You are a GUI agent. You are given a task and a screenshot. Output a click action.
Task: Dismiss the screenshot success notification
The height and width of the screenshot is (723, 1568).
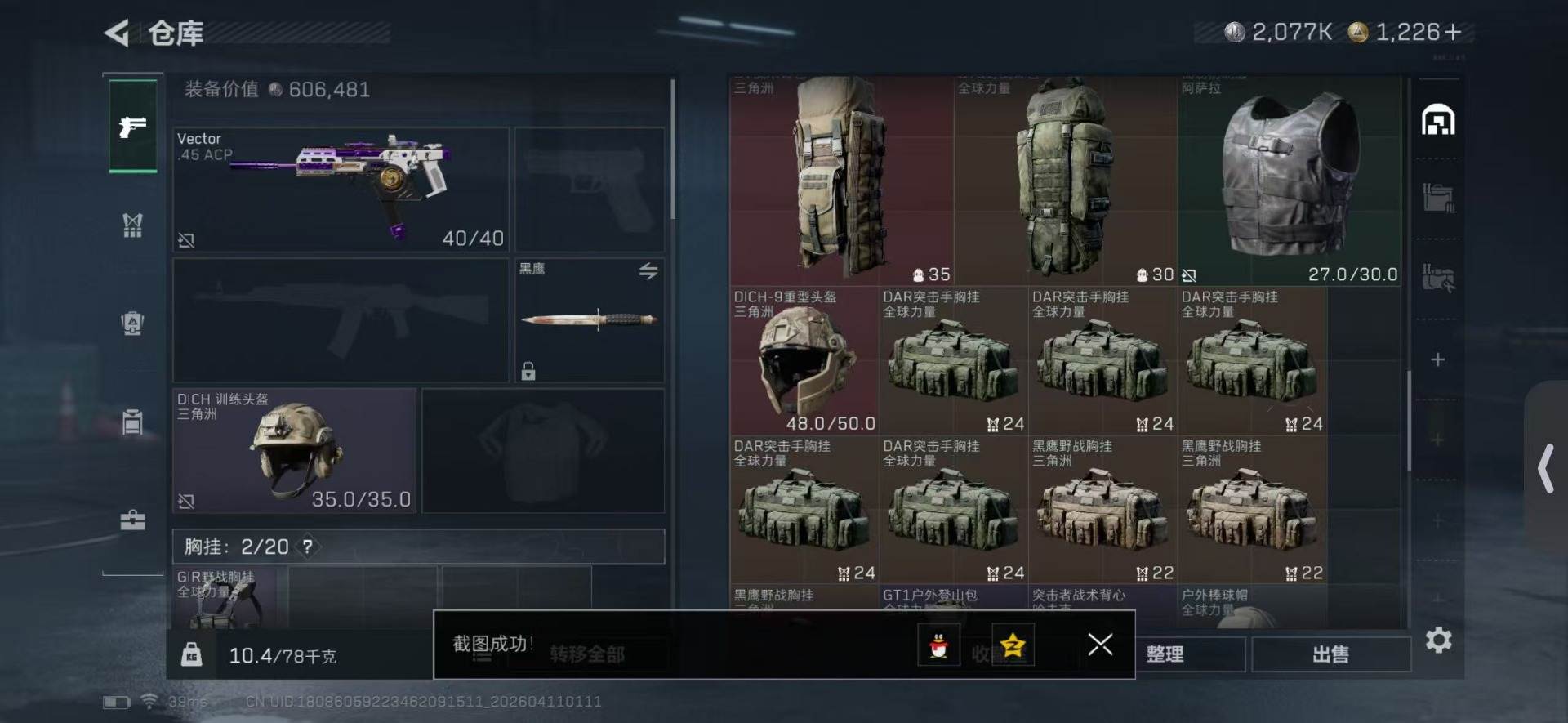click(x=1100, y=645)
